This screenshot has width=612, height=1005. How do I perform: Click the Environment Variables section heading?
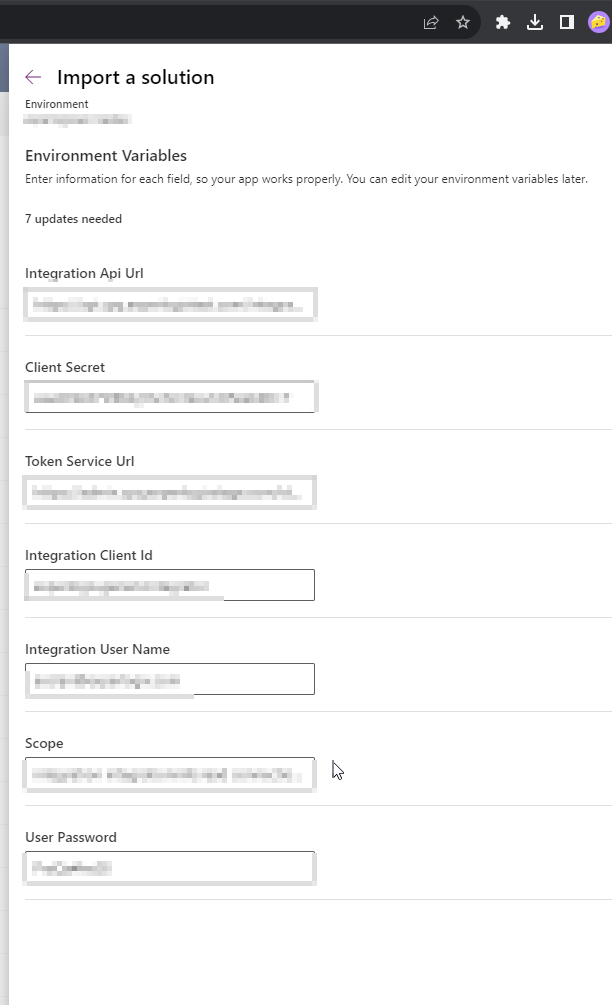point(106,156)
